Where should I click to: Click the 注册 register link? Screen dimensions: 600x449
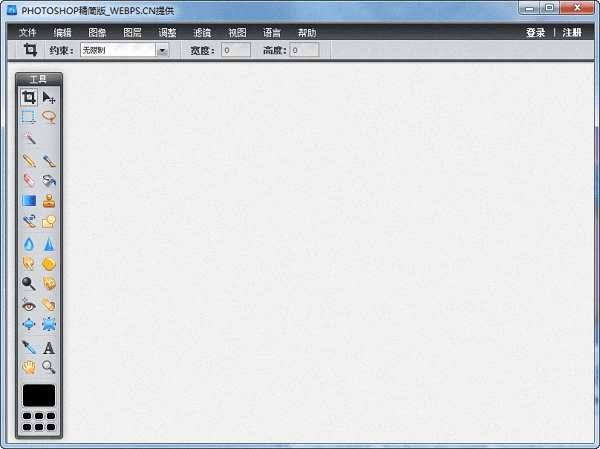coord(572,33)
